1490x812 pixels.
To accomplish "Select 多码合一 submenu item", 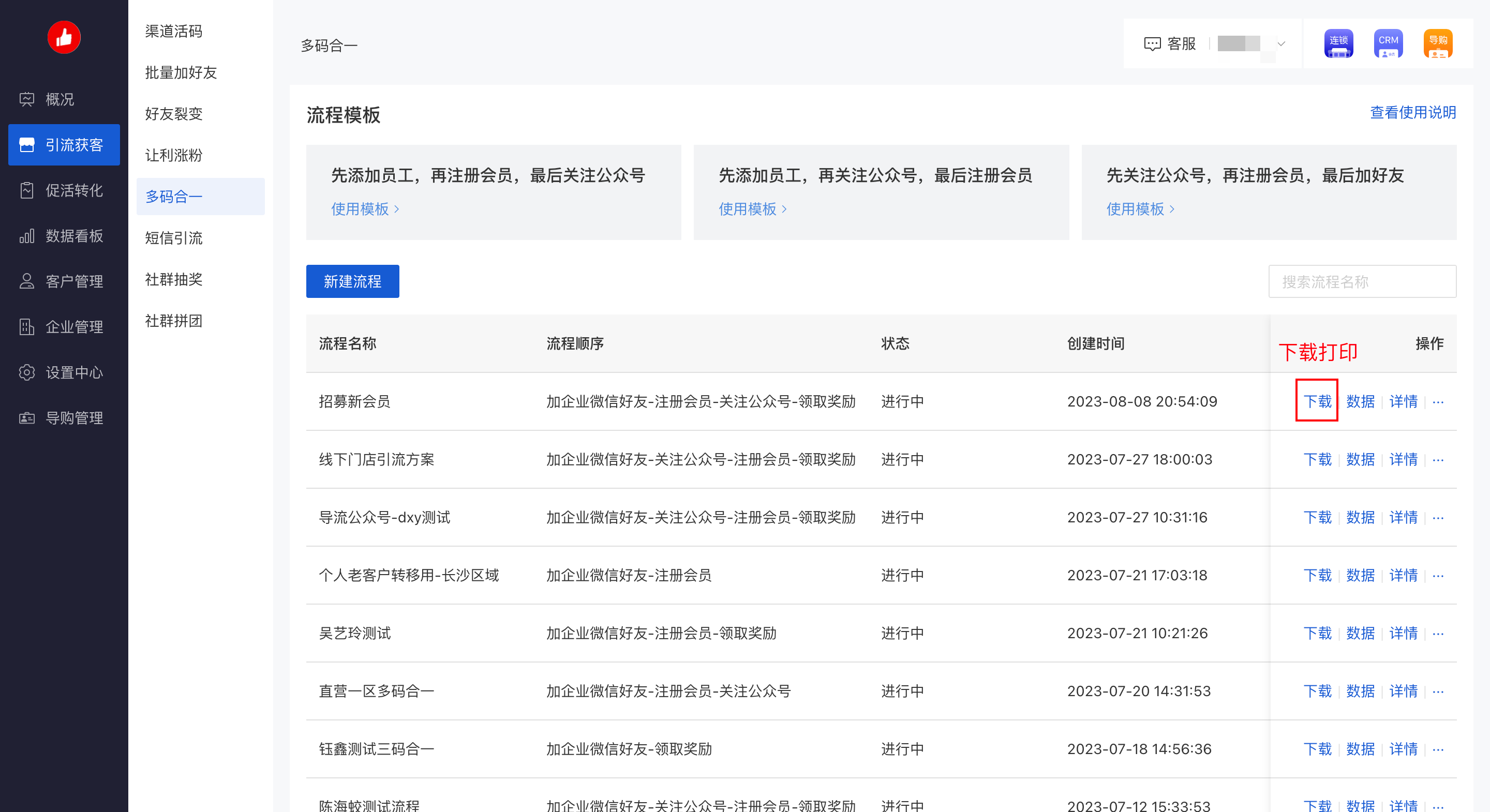I will click(200, 197).
